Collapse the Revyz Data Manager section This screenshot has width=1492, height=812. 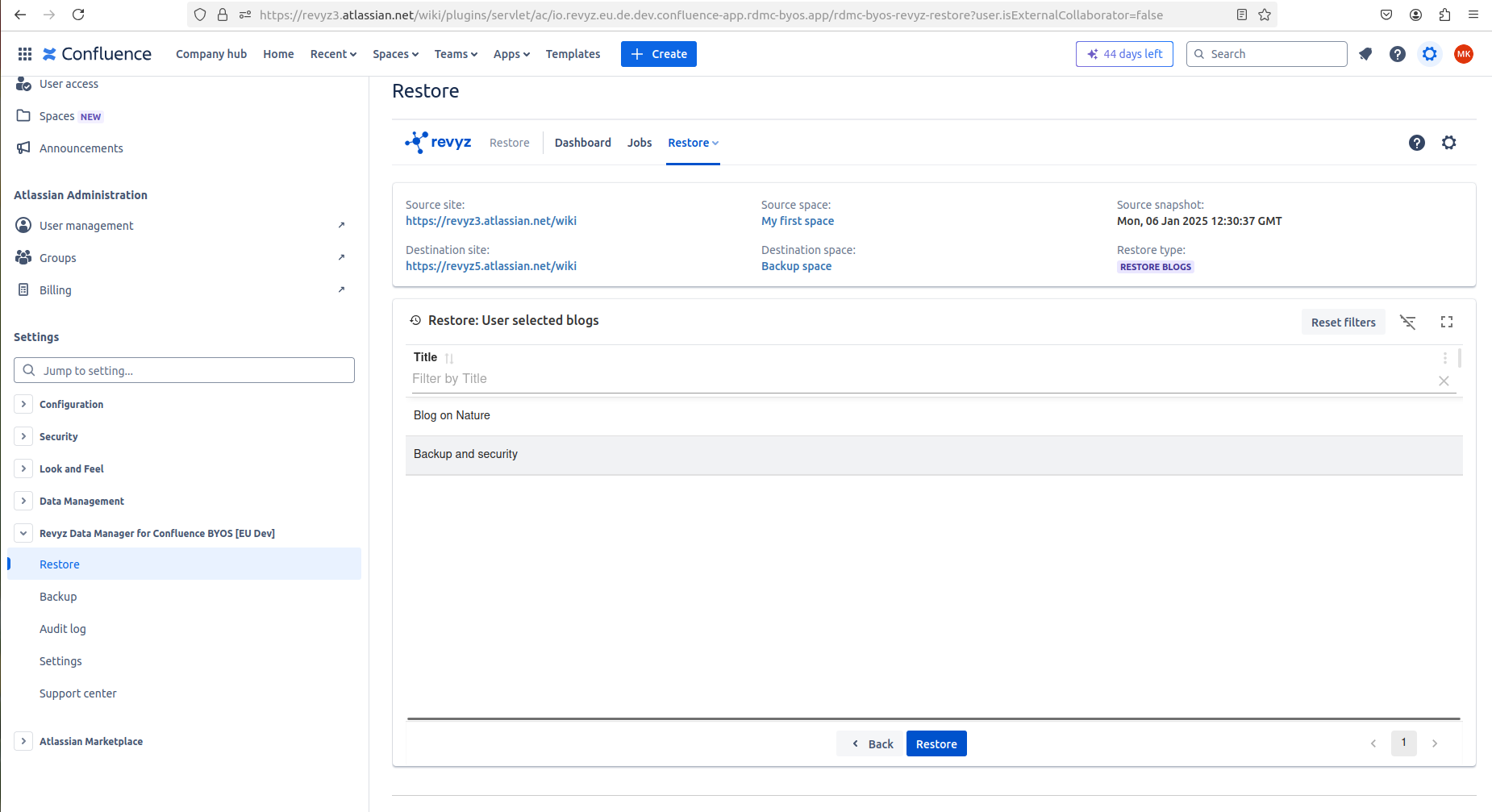click(x=23, y=533)
